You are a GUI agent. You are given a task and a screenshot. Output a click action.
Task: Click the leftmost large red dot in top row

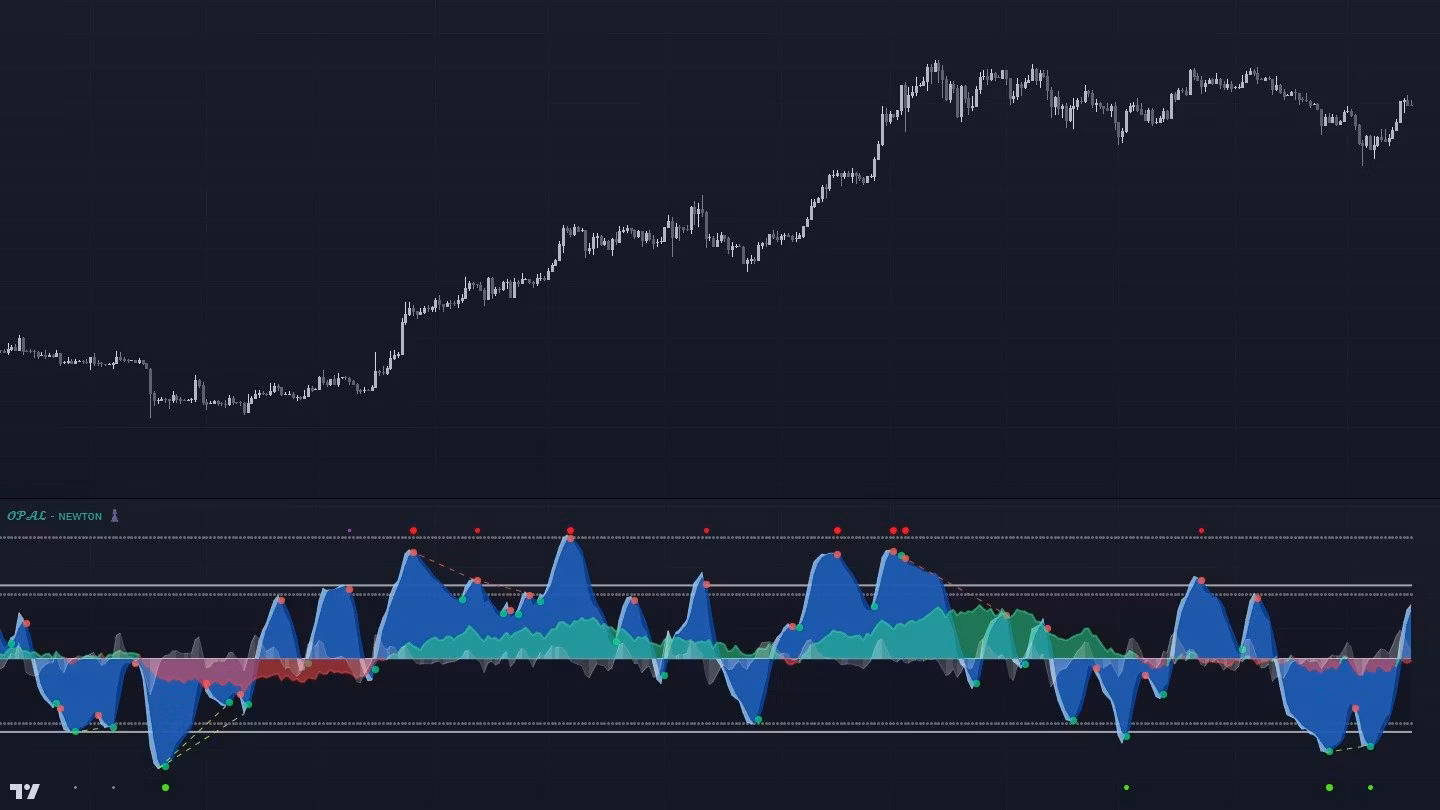pos(413,530)
